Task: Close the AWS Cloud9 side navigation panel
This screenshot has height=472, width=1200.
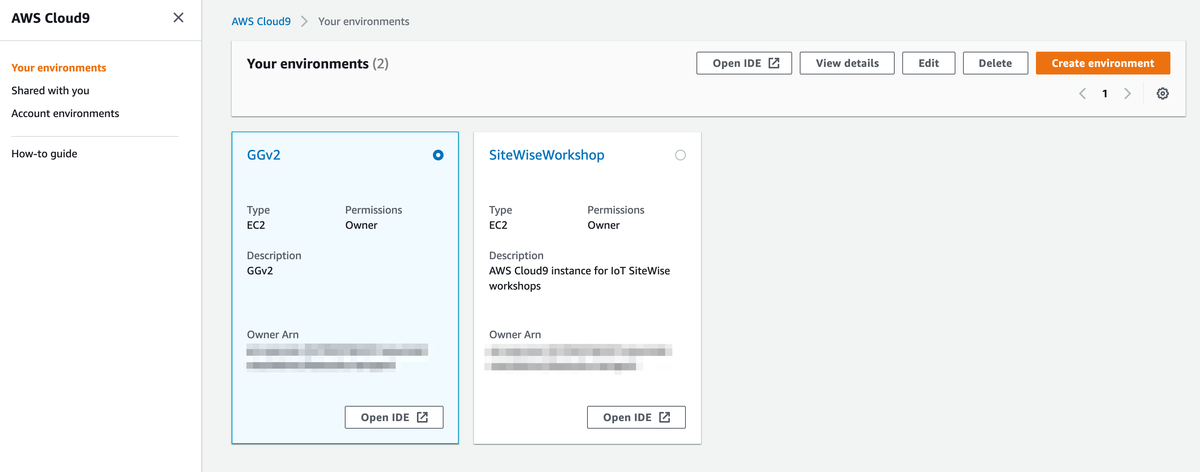Action: [178, 17]
